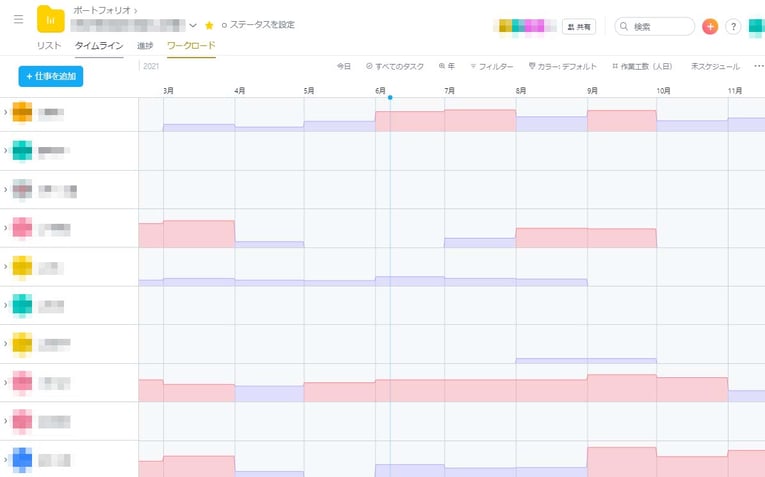Image resolution: width=765 pixels, height=477 pixels.
Task: Open the 年 zoom level selector
Action: [x=447, y=67]
